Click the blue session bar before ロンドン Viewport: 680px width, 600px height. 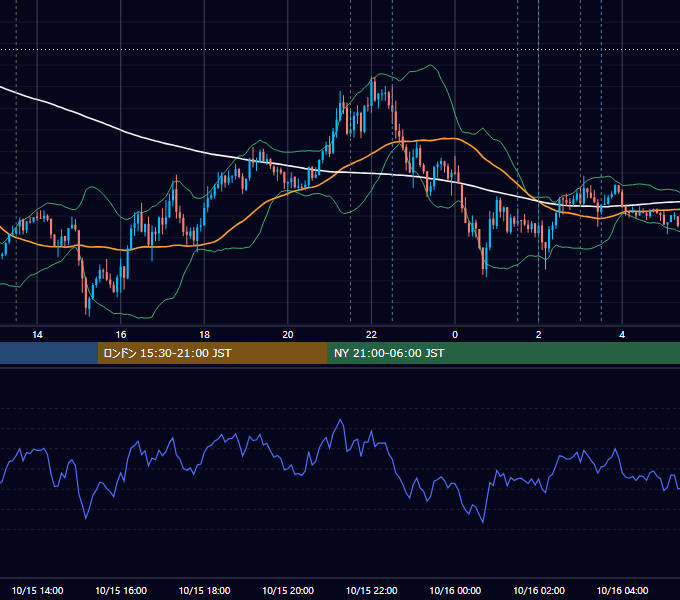coord(49,353)
